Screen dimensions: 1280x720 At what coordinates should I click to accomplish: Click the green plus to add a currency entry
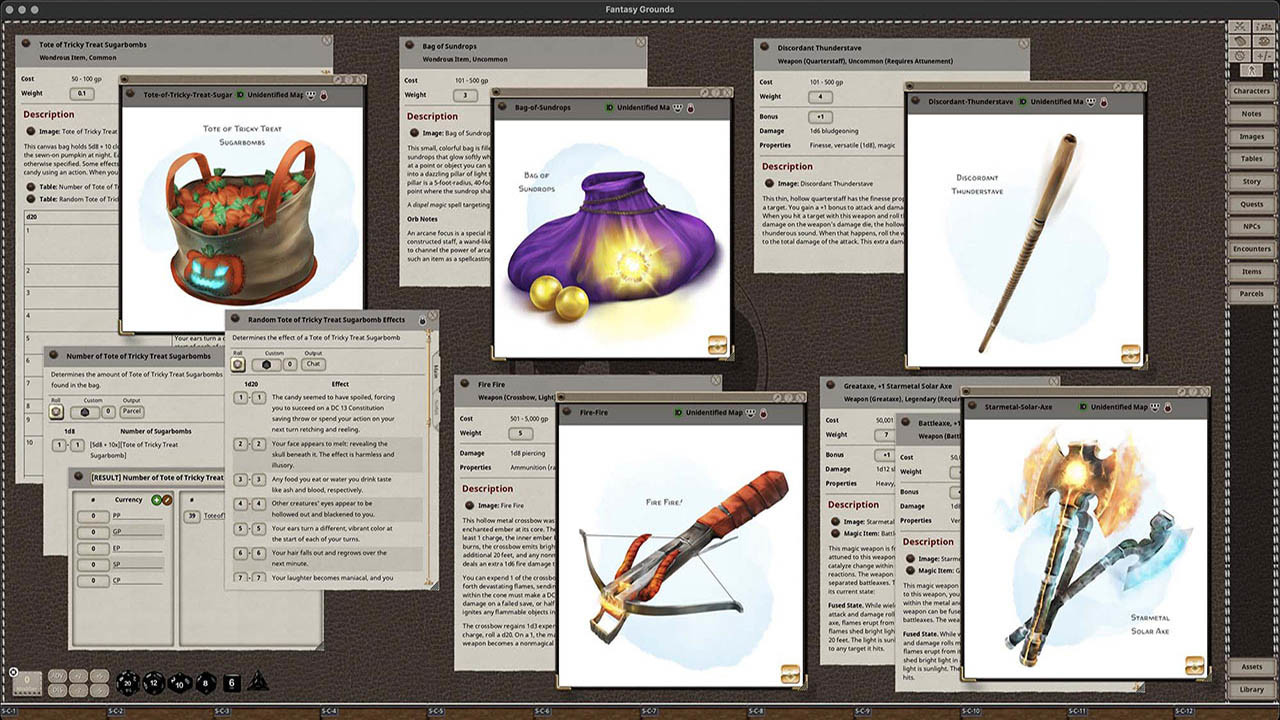click(x=156, y=500)
